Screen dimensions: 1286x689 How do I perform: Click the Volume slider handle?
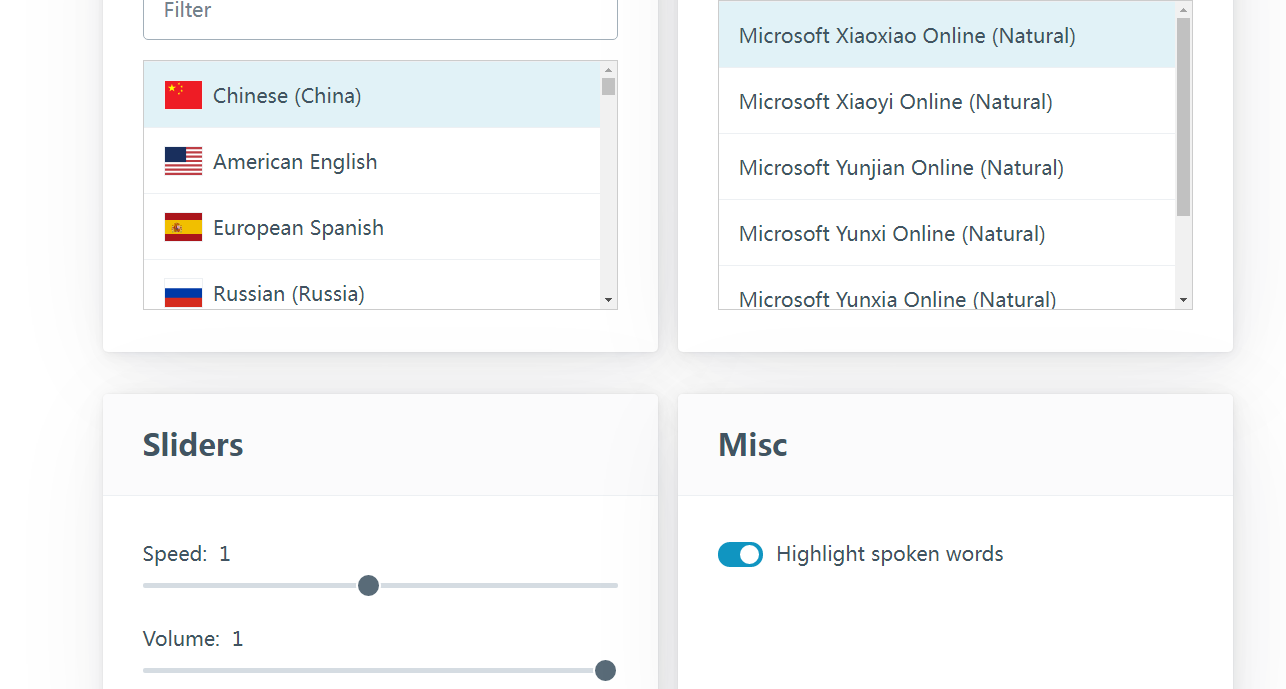(x=605, y=670)
